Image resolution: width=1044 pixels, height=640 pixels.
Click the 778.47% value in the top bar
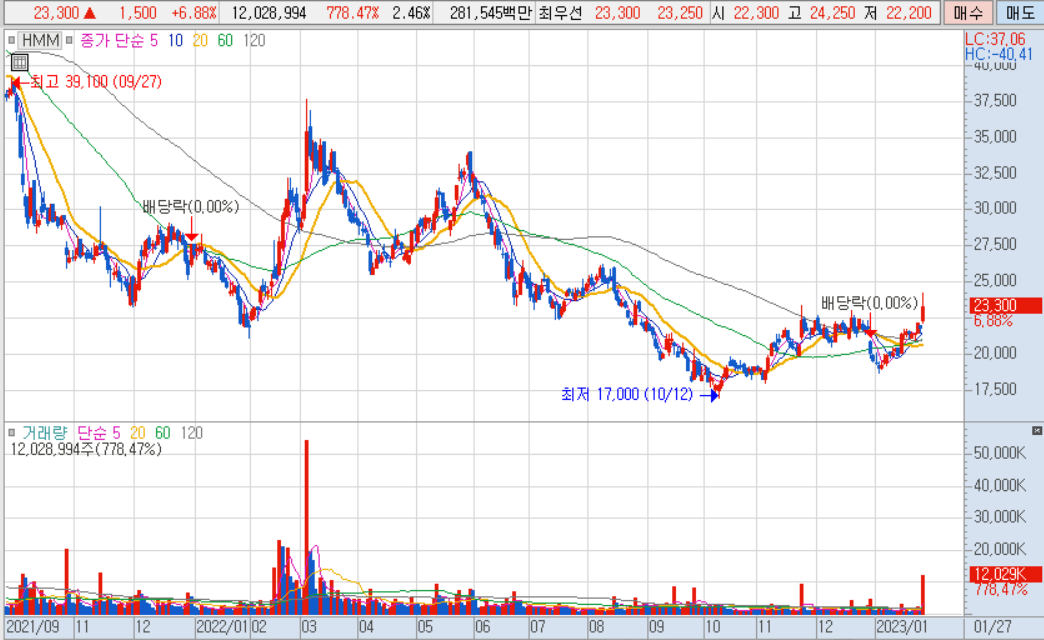[x=353, y=13]
